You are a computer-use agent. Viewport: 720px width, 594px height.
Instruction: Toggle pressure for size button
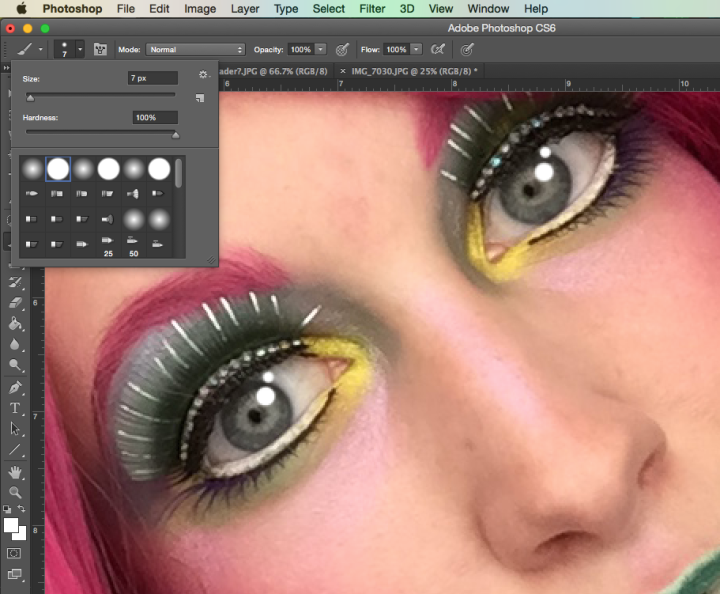[x=467, y=50]
